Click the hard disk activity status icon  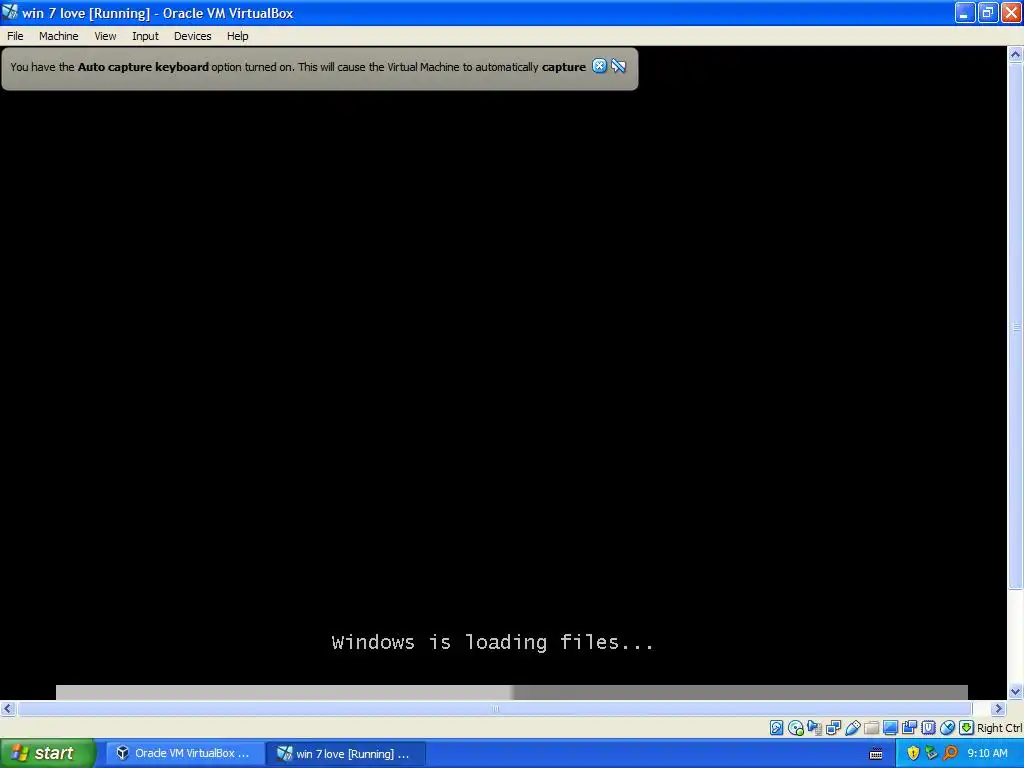(776, 728)
